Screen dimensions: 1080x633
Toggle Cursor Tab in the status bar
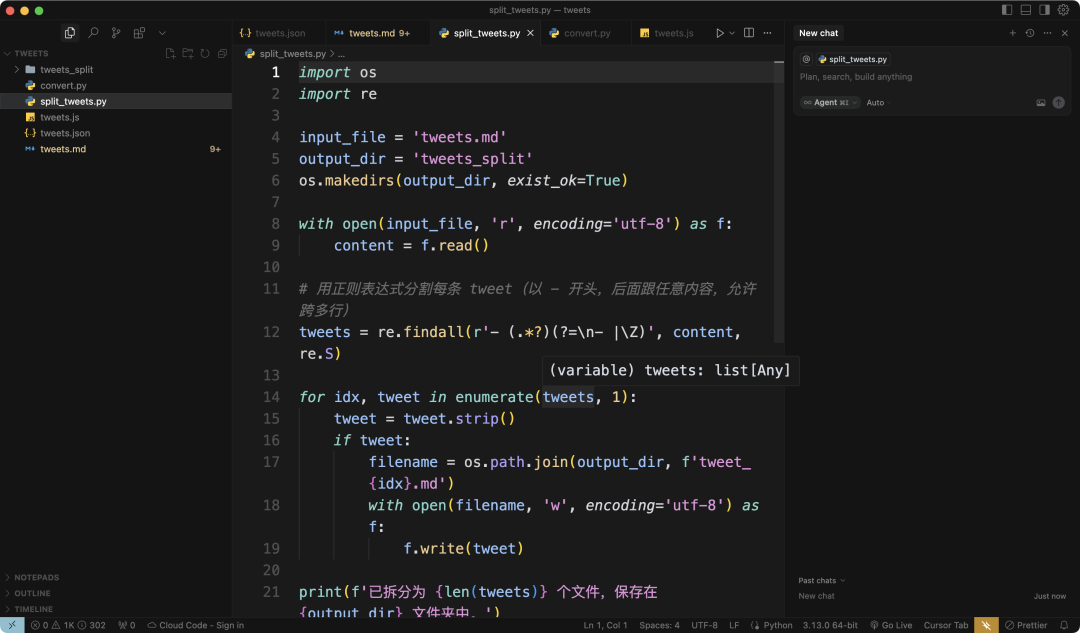pyautogui.click(x=946, y=625)
